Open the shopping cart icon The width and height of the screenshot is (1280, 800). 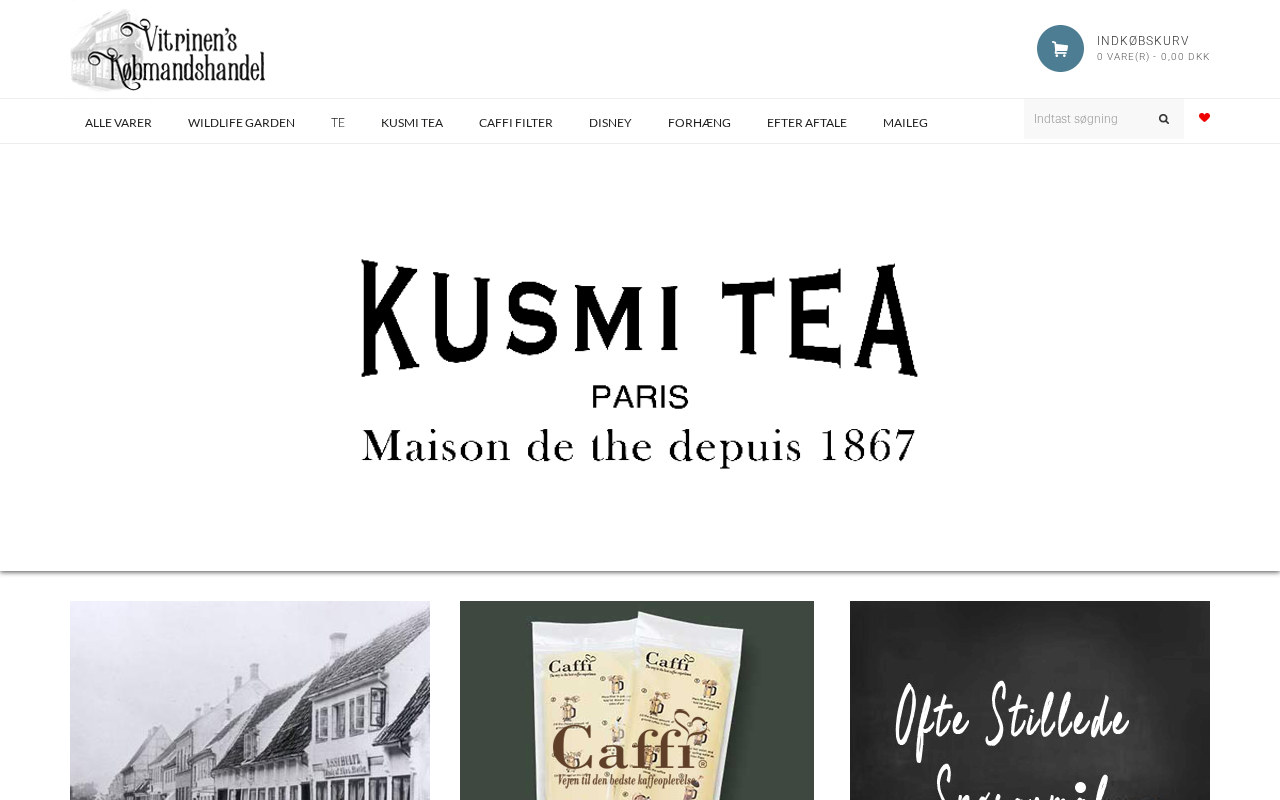(1060, 48)
